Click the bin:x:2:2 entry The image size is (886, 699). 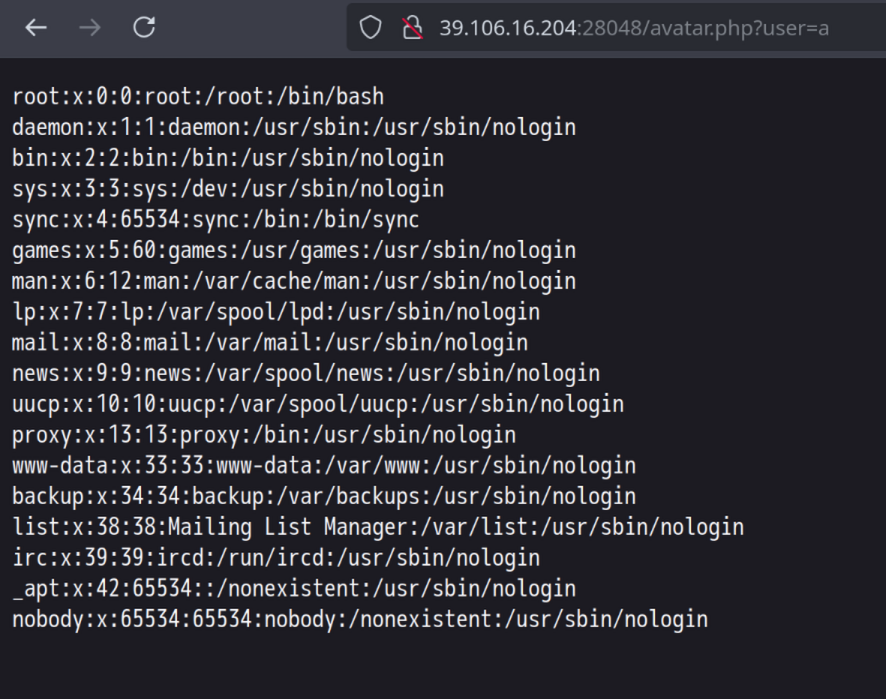tap(228, 158)
